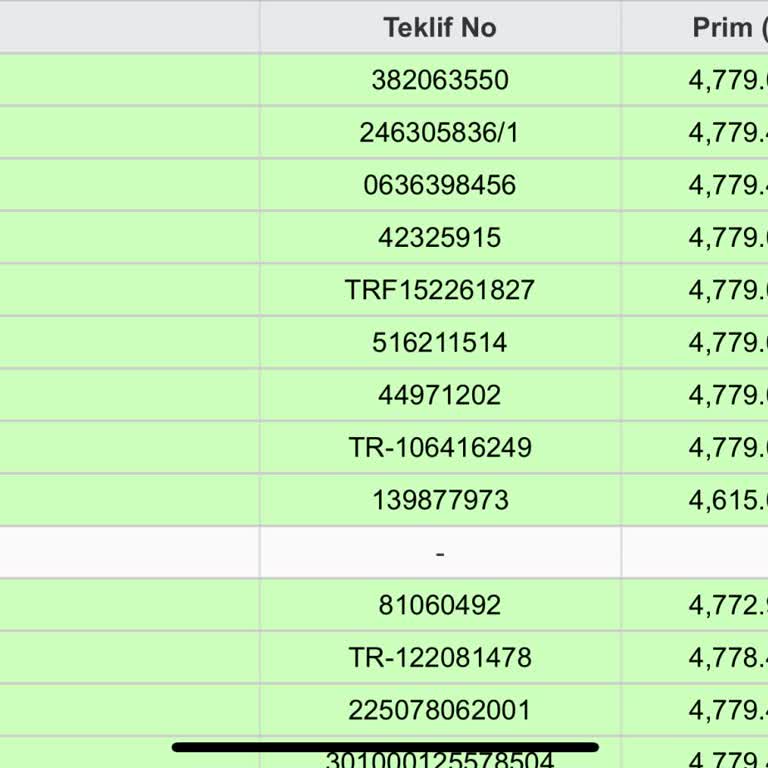Click the Teklif No column header
The width and height of the screenshot is (768, 768).
tap(440, 27)
